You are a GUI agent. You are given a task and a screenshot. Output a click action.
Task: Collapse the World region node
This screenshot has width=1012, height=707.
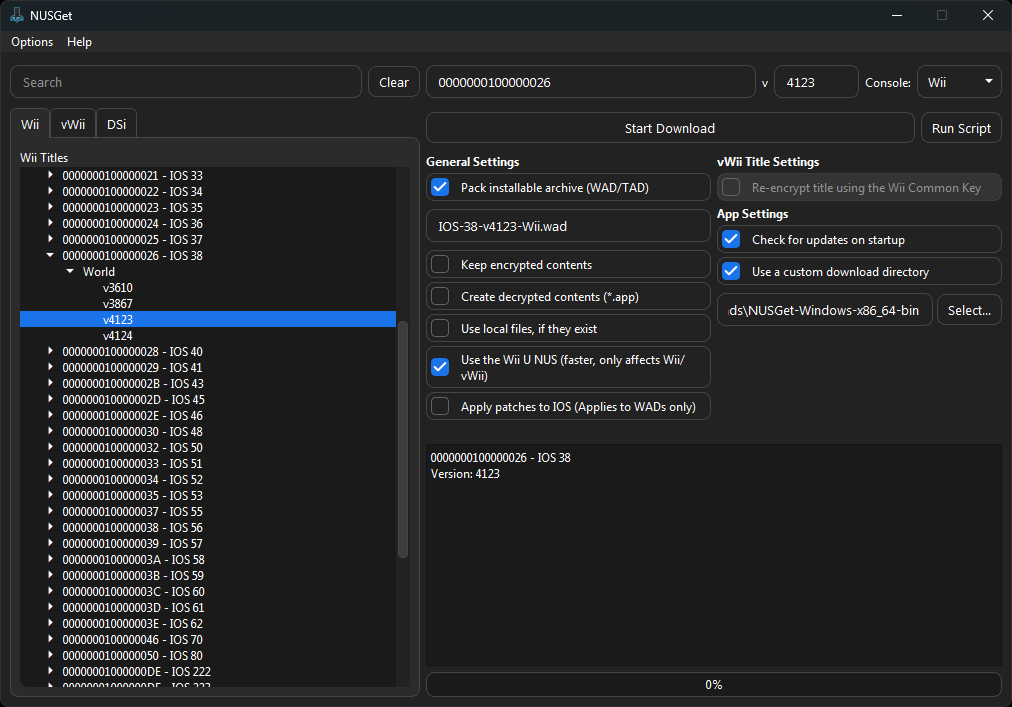70,271
